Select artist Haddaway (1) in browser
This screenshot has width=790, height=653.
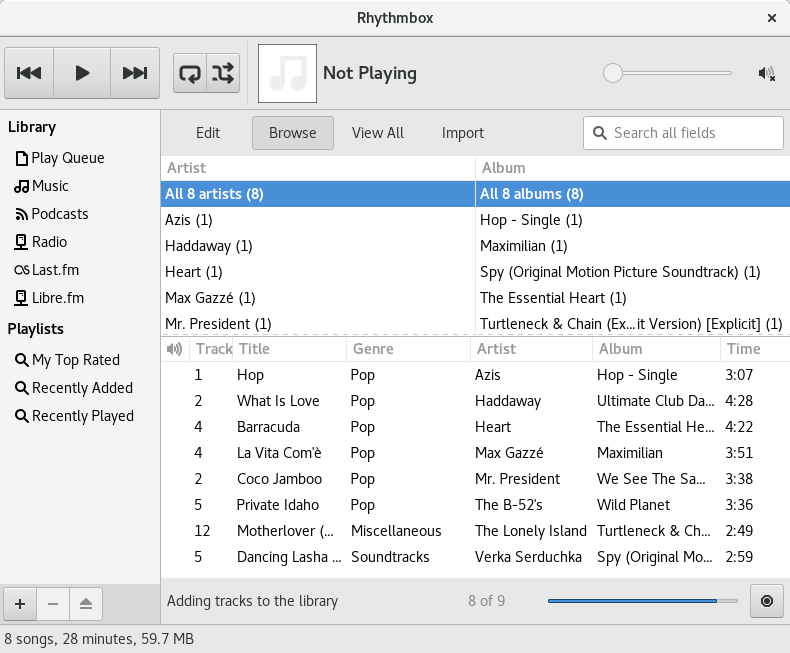click(x=318, y=246)
